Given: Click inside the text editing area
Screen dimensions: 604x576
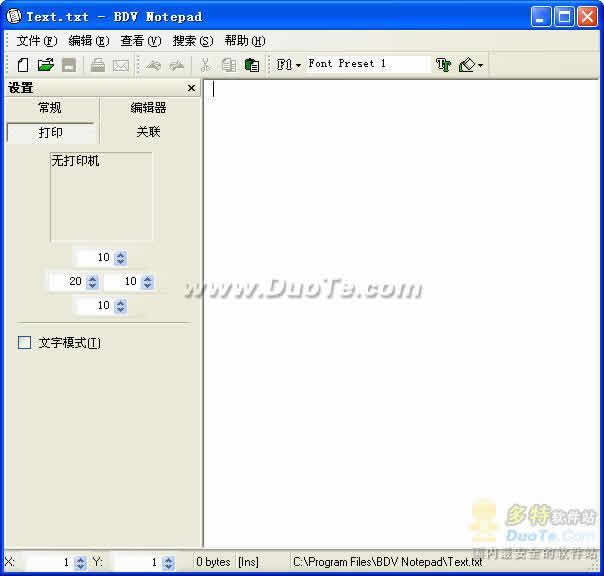Looking at the screenshot, I should tap(401, 313).
